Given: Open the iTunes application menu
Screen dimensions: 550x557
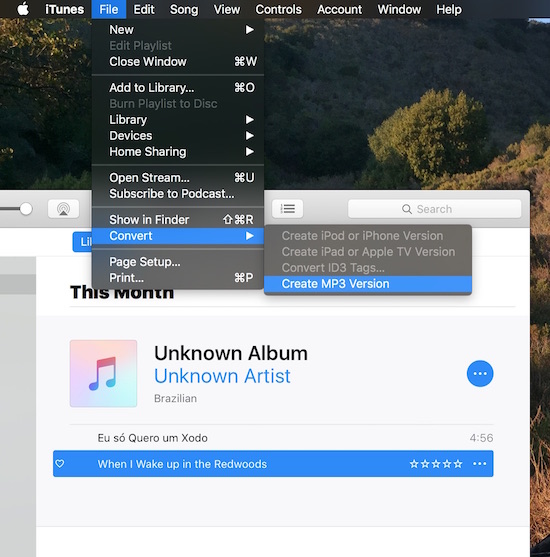Looking at the screenshot, I should click(64, 9).
